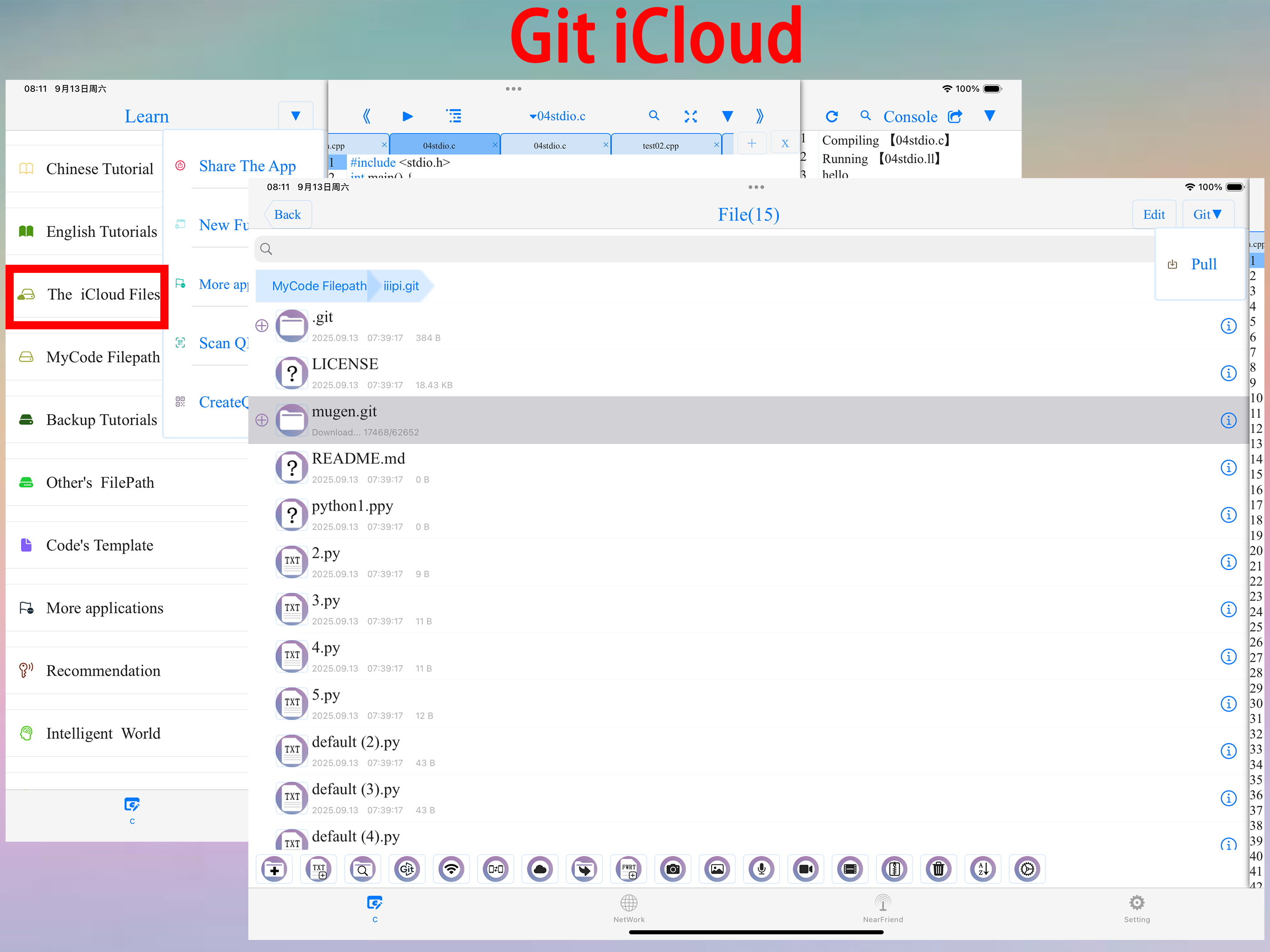Image resolution: width=1270 pixels, height=952 pixels.
Task: Switch to the test02.cpp tab
Action: click(660, 145)
